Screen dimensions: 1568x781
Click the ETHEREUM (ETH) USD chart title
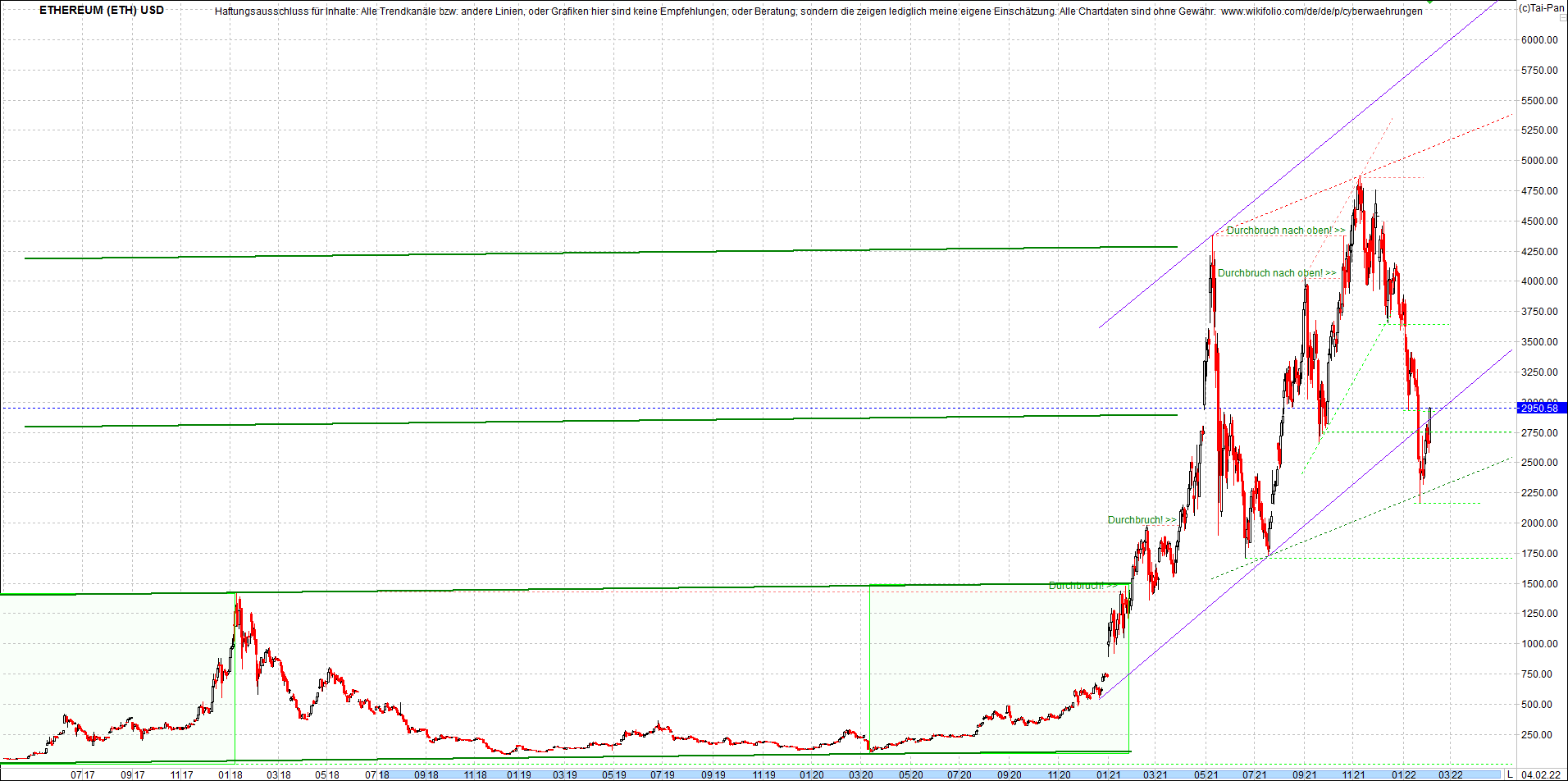[102, 10]
